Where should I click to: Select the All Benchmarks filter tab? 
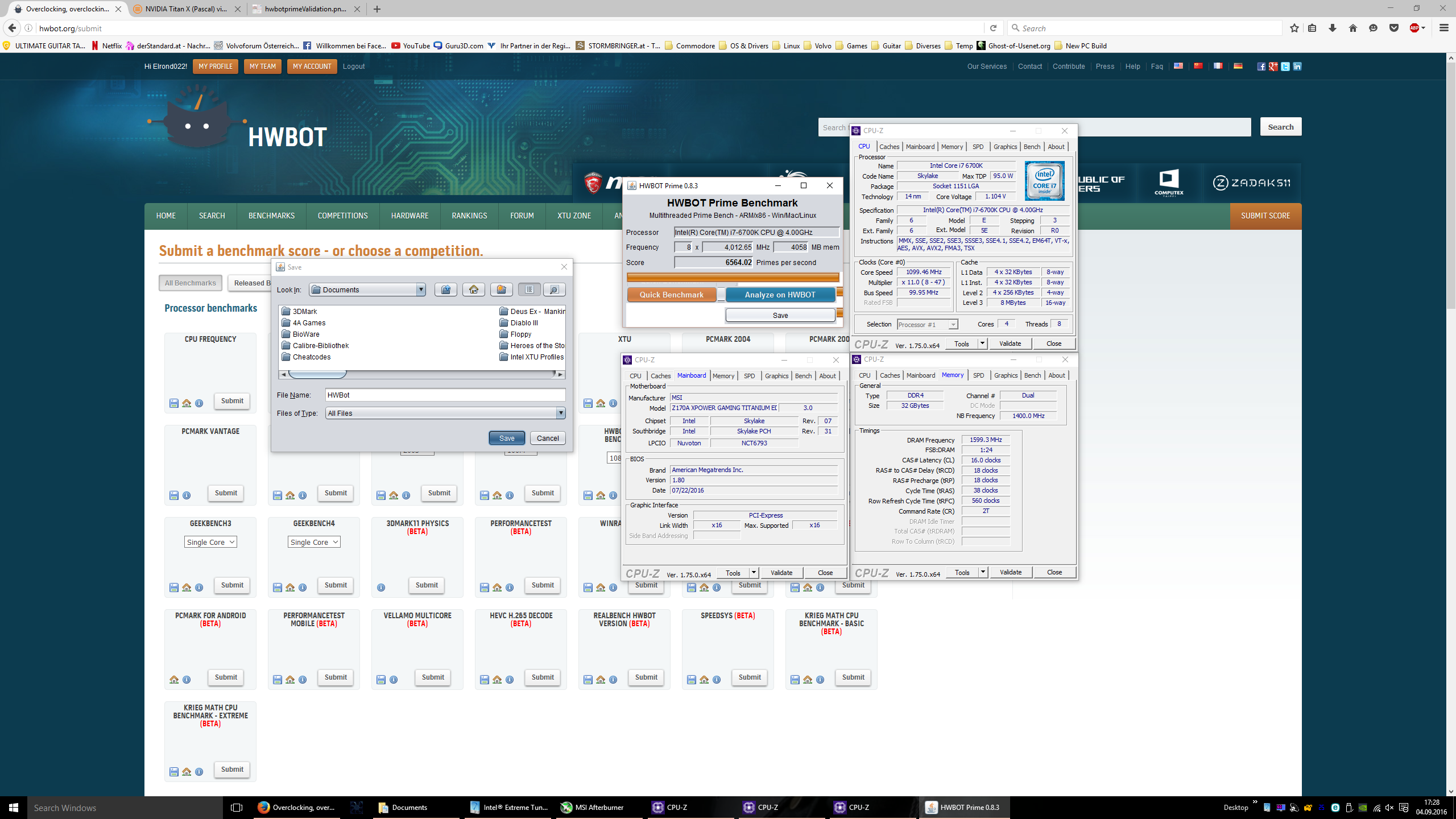click(x=191, y=283)
